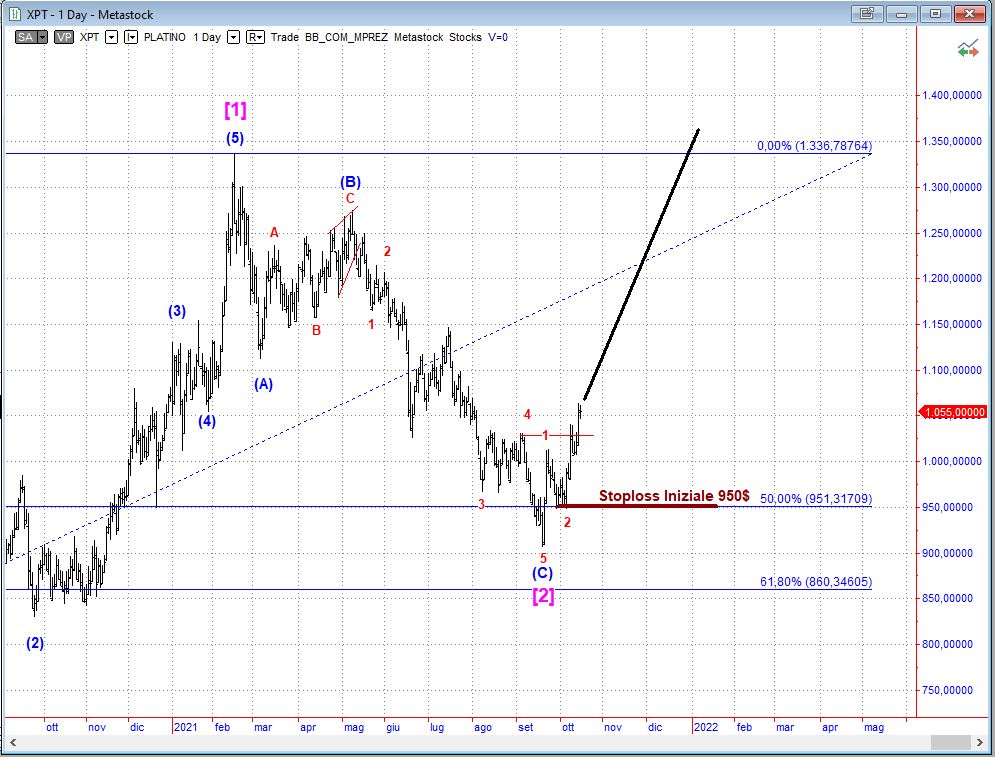Select the black projected trend line
Viewport: 995px width, 757px height.
(641, 265)
